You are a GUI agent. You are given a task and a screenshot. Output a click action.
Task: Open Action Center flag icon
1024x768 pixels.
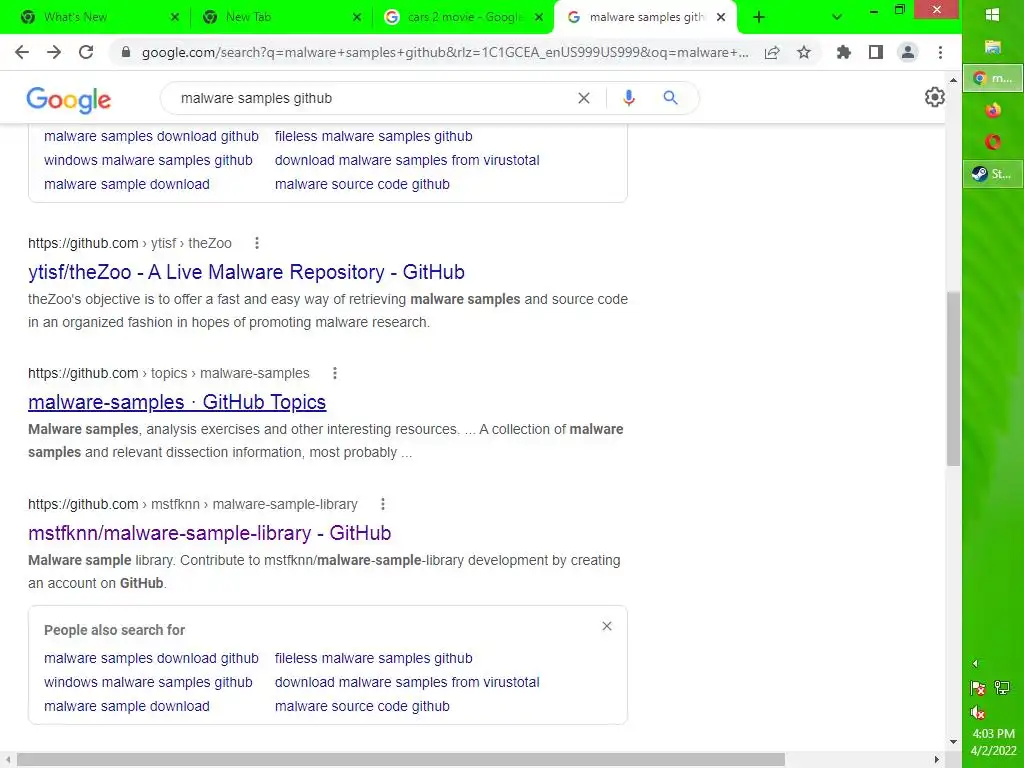coord(978,688)
